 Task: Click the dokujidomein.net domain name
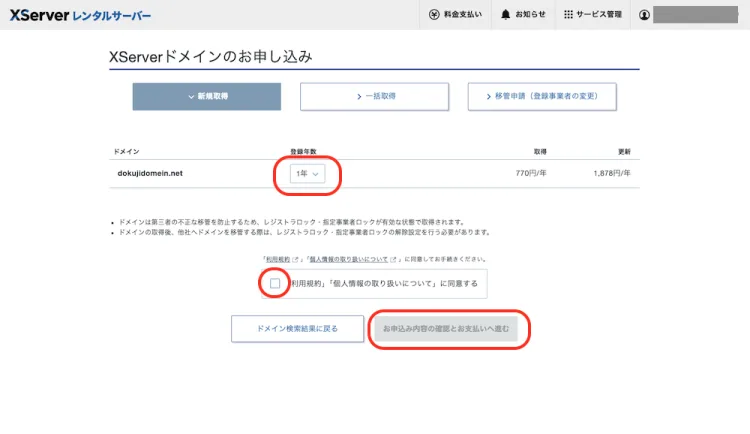click(x=150, y=173)
